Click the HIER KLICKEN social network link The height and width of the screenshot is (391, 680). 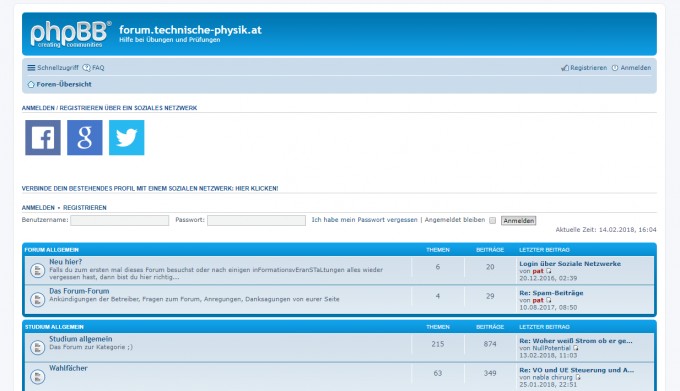pos(257,189)
